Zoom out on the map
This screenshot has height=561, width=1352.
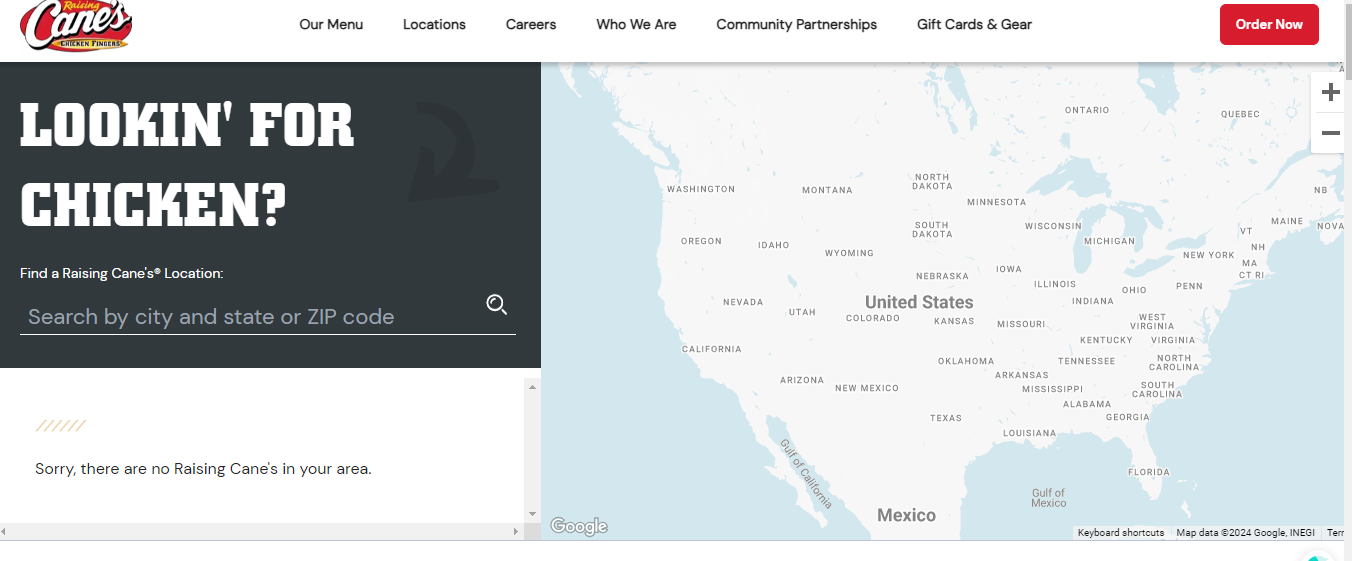(1330, 133)
